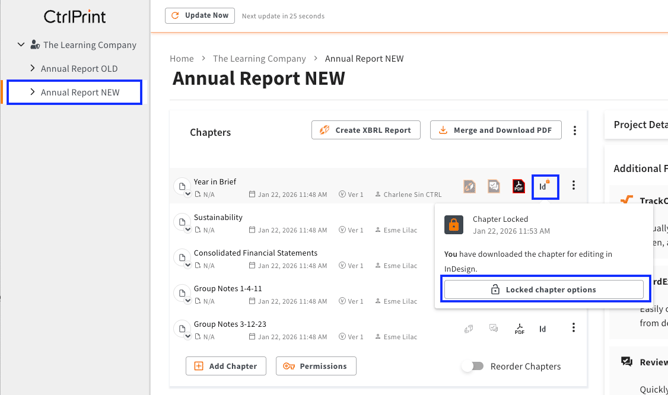Click the Add Chapter button
Image resolution: width=668 pixels, height=395 pixels.
click(226, 366)
